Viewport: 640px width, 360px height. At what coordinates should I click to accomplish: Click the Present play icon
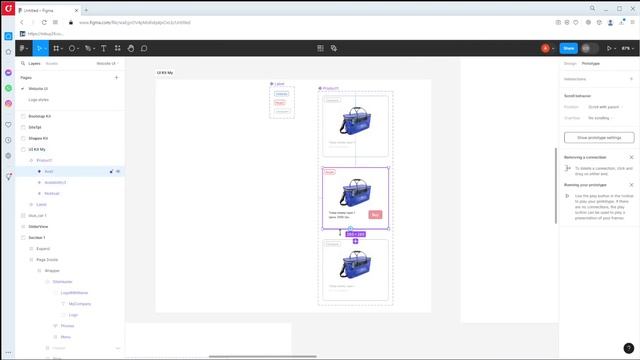click(x=609, y=48)
